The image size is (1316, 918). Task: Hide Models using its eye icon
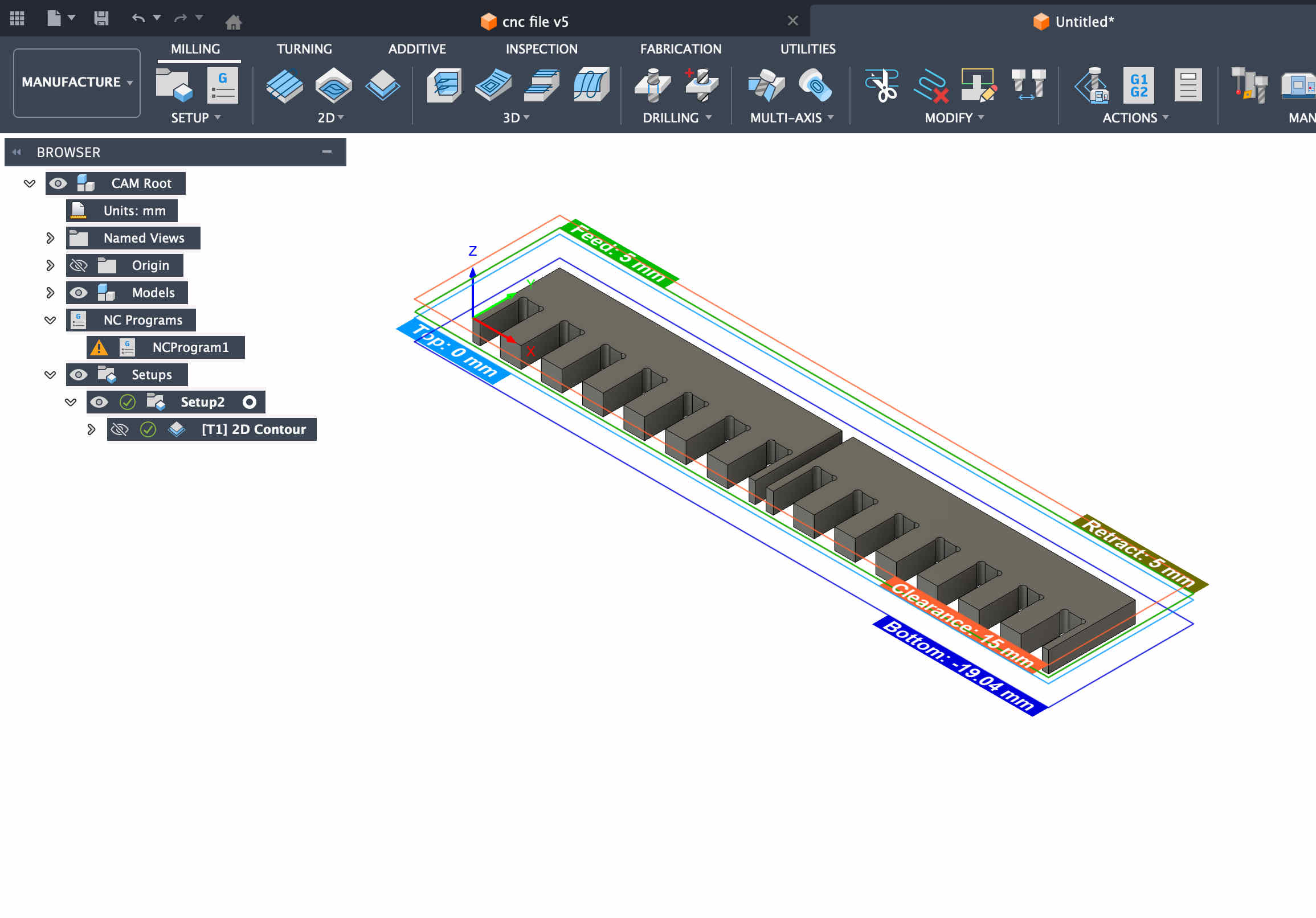click(79, 293)
